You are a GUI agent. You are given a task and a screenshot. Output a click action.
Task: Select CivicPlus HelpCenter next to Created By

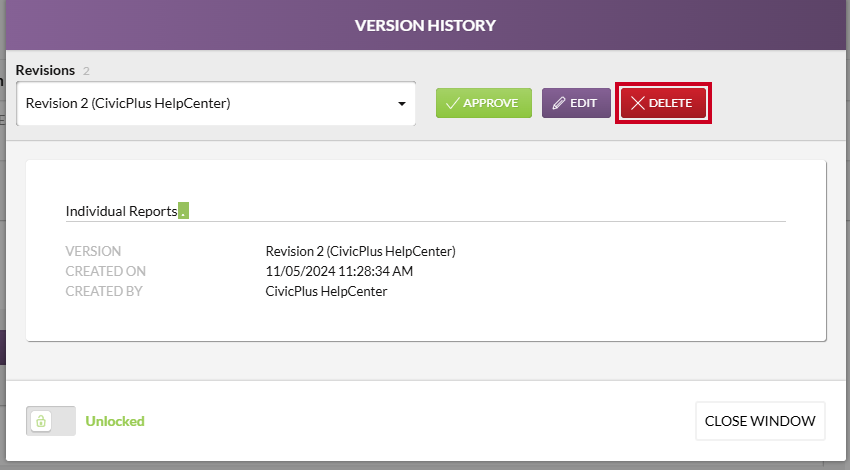pyautogui.click(x=326, y=291)
